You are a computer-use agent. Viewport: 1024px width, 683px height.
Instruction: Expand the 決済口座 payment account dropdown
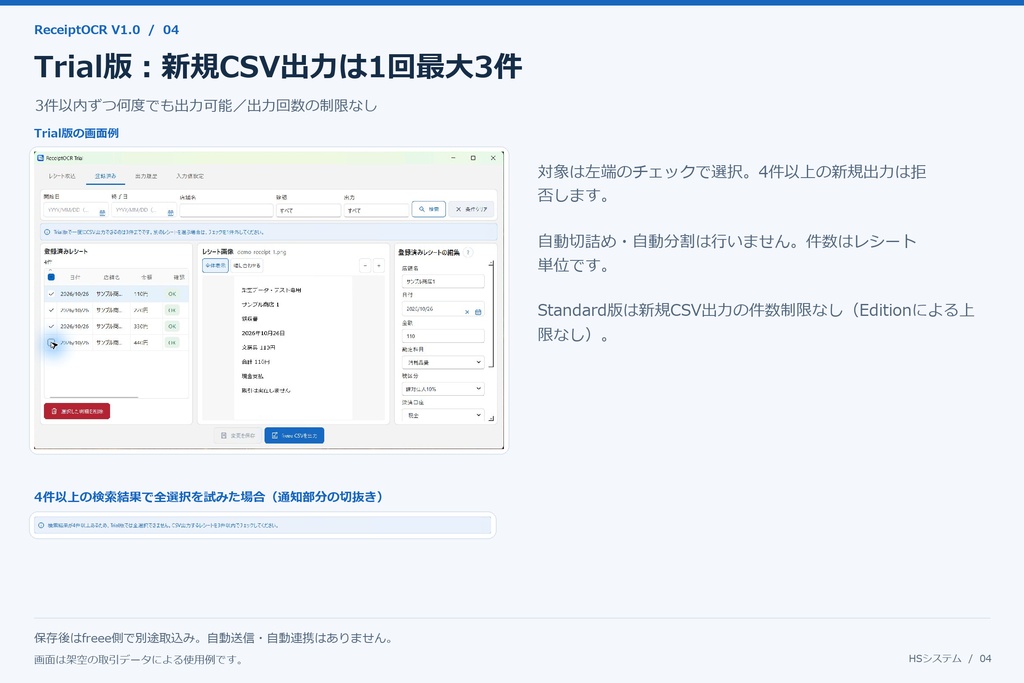443,415
